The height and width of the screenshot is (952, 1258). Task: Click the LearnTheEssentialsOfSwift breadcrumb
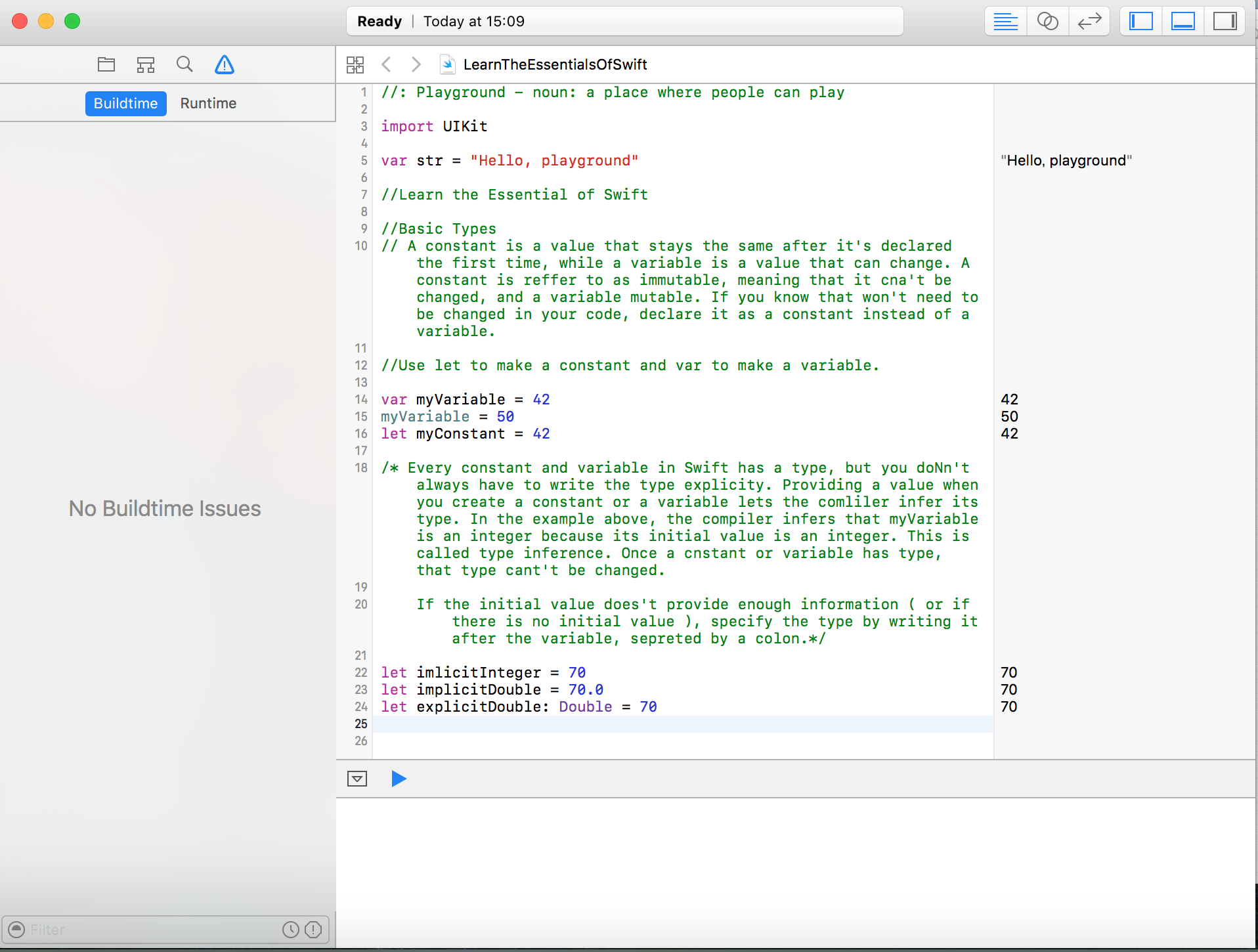tap(555, 64)
